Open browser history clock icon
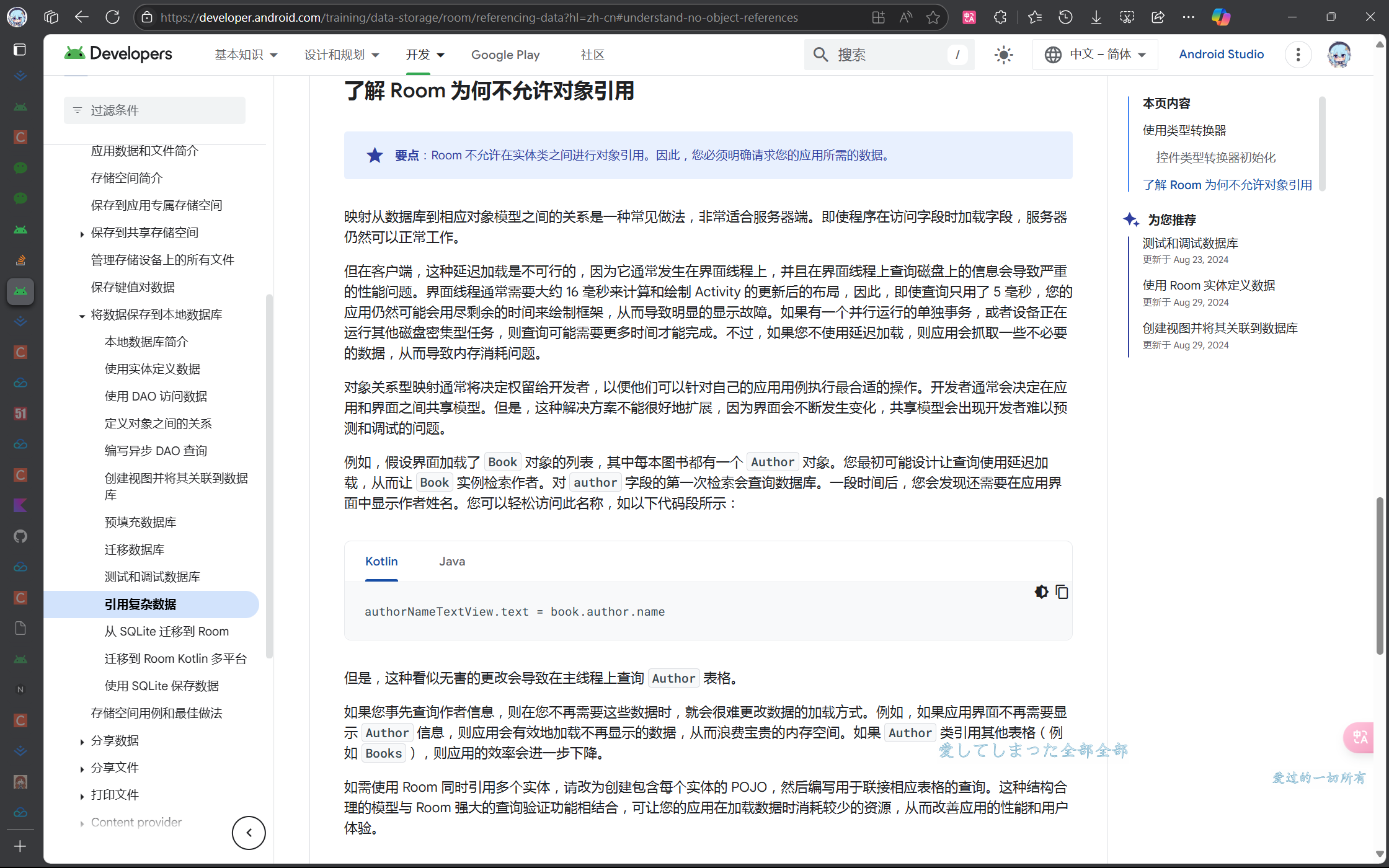This screenshot has height=868, width=1389. (x=1065, y=17)
